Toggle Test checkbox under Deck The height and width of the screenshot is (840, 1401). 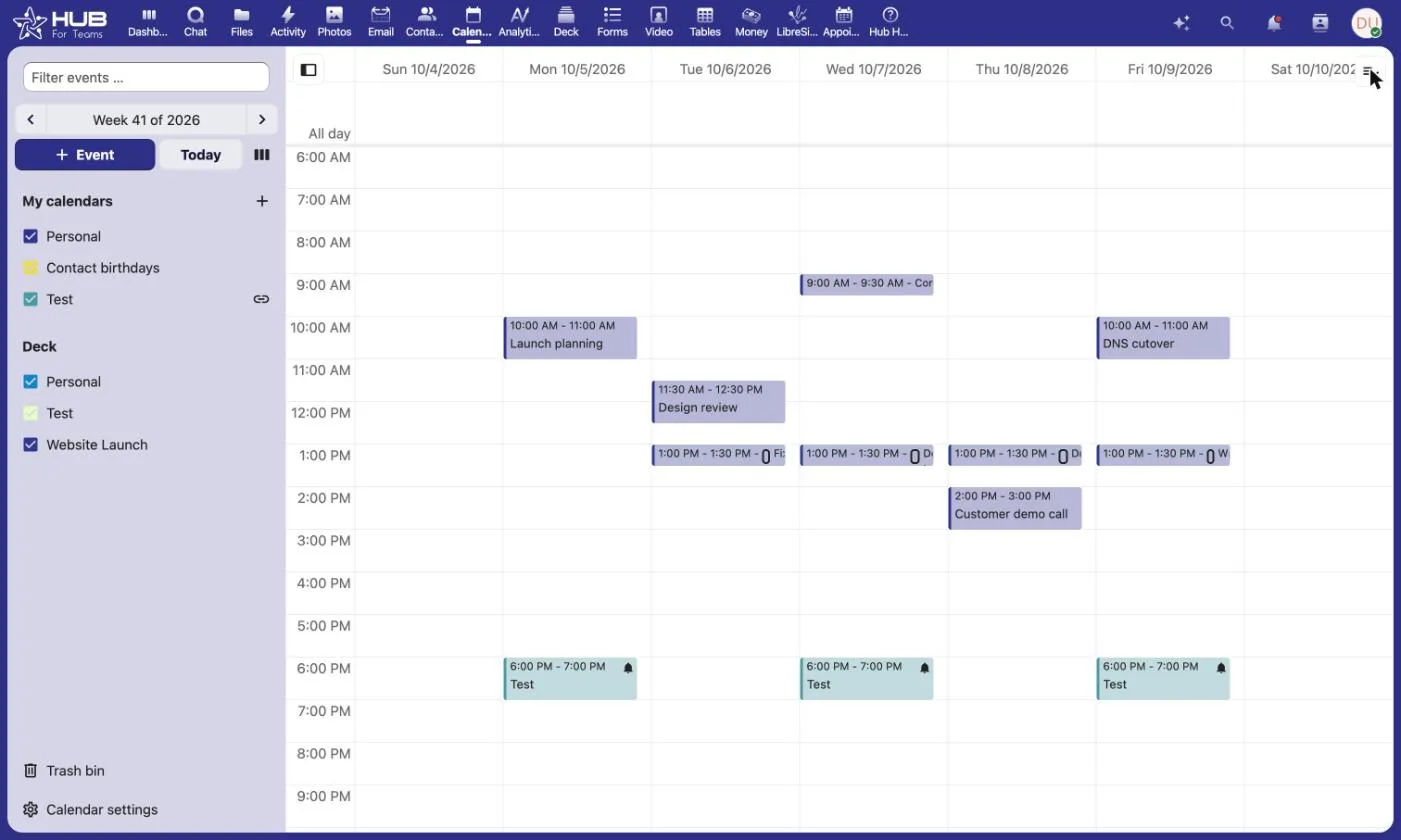point(30,413)
